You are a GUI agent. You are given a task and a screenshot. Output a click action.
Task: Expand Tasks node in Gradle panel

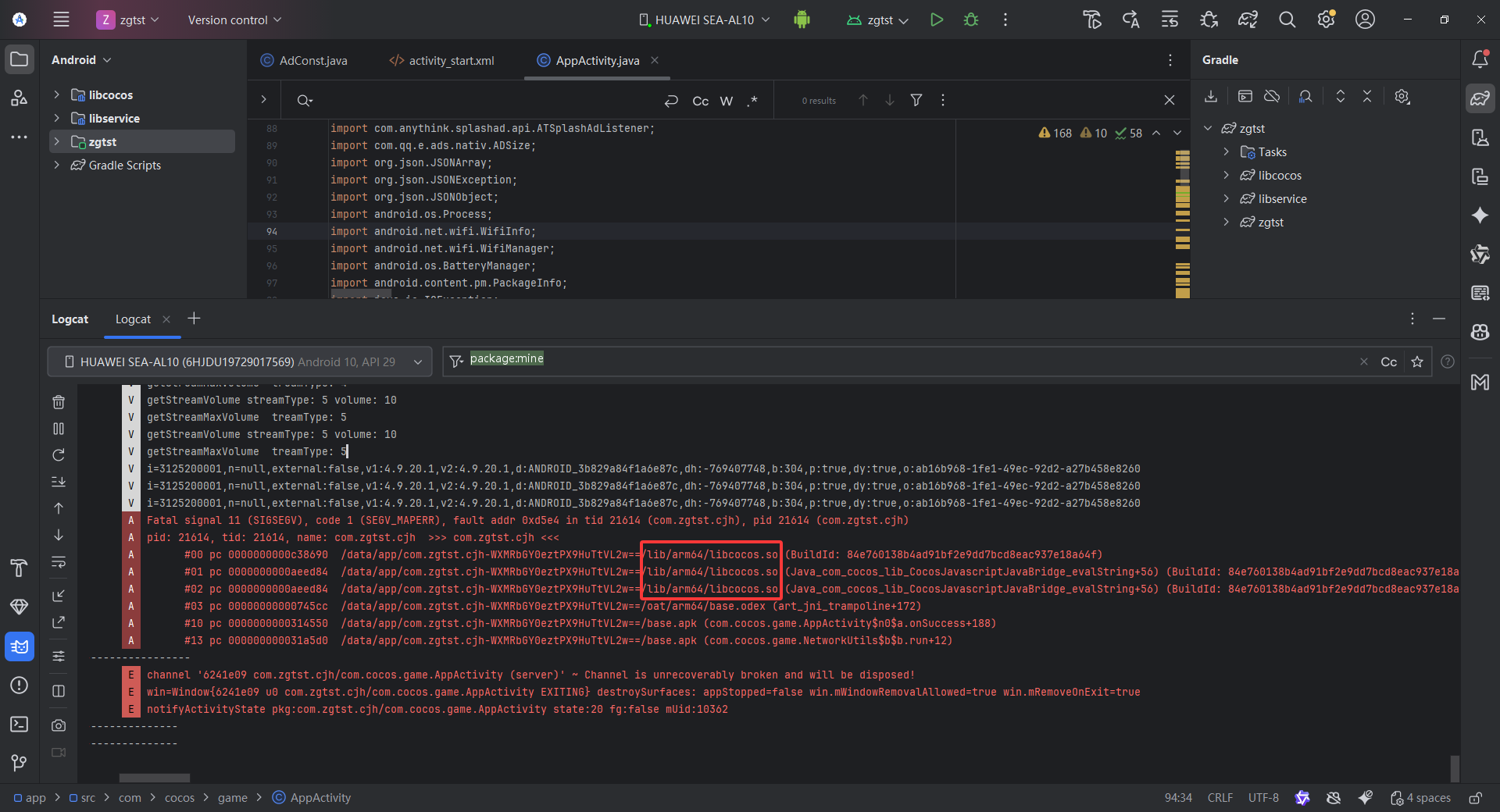1227,152
